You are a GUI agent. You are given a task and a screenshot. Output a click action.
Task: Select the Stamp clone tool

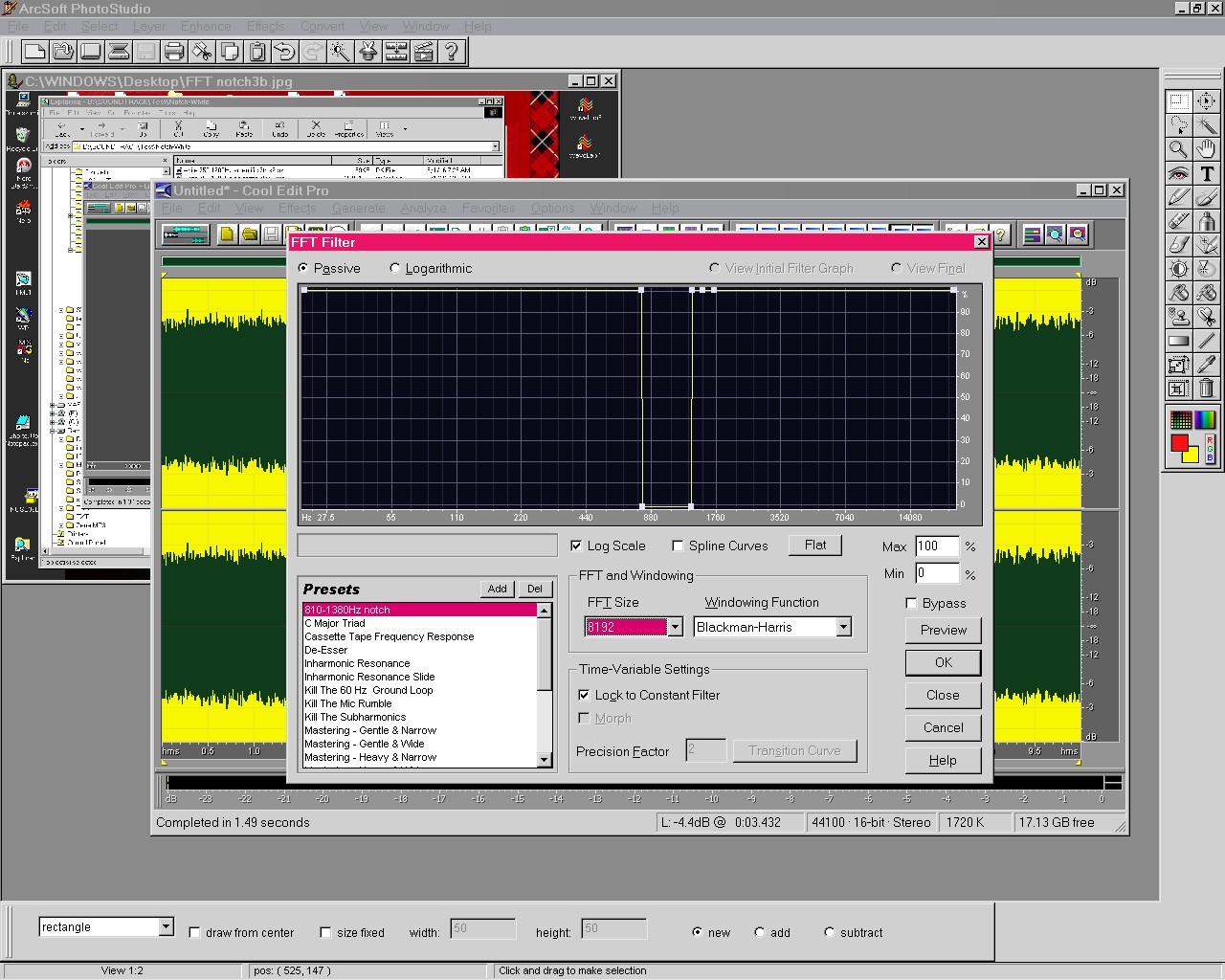click(x=1178, y=317)
